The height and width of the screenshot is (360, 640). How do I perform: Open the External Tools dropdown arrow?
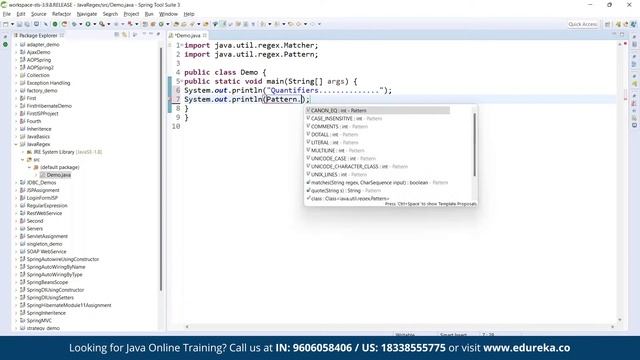(x=109, y=24)
